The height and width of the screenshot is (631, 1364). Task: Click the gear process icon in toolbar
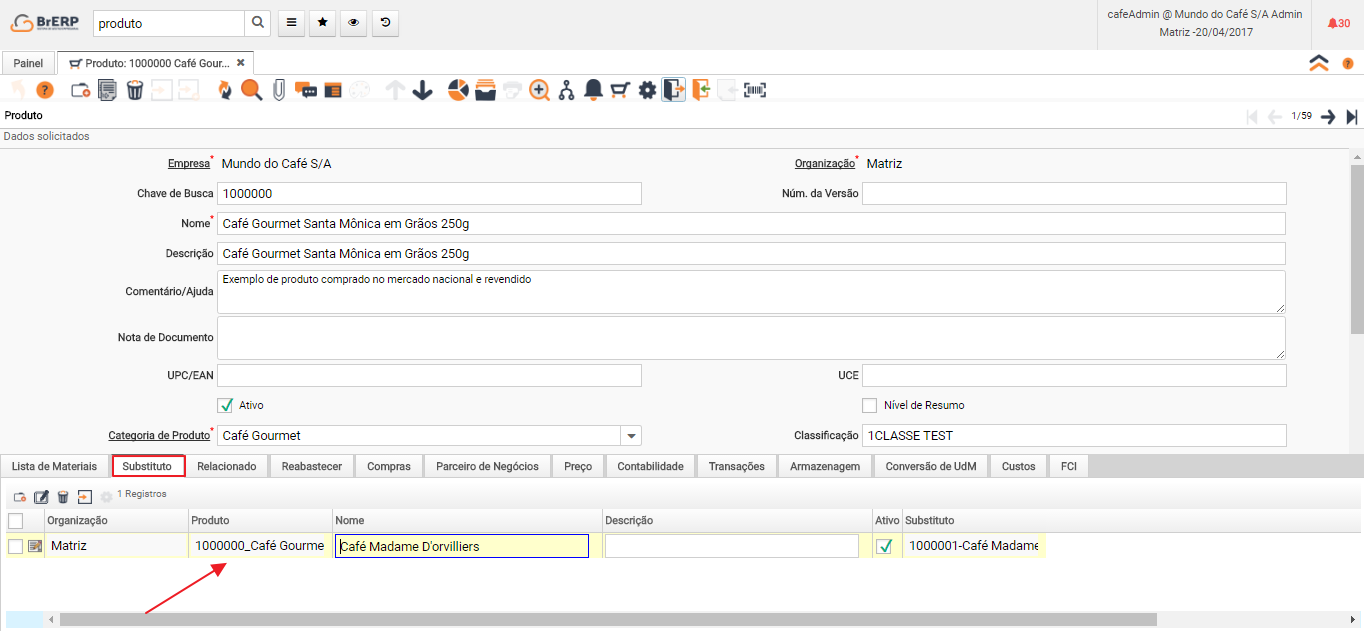pyautogui.click(x=647, y=90)
